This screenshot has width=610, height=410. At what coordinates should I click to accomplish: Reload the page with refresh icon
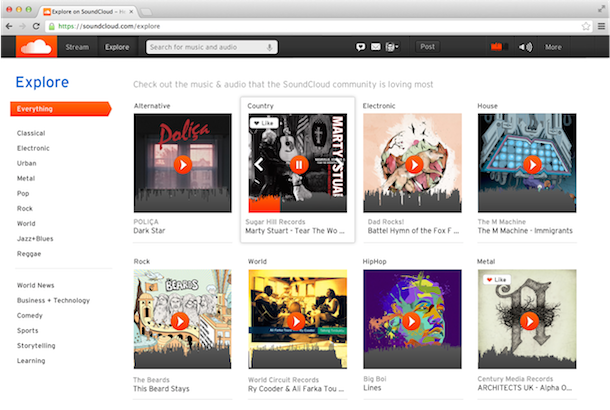36,26
